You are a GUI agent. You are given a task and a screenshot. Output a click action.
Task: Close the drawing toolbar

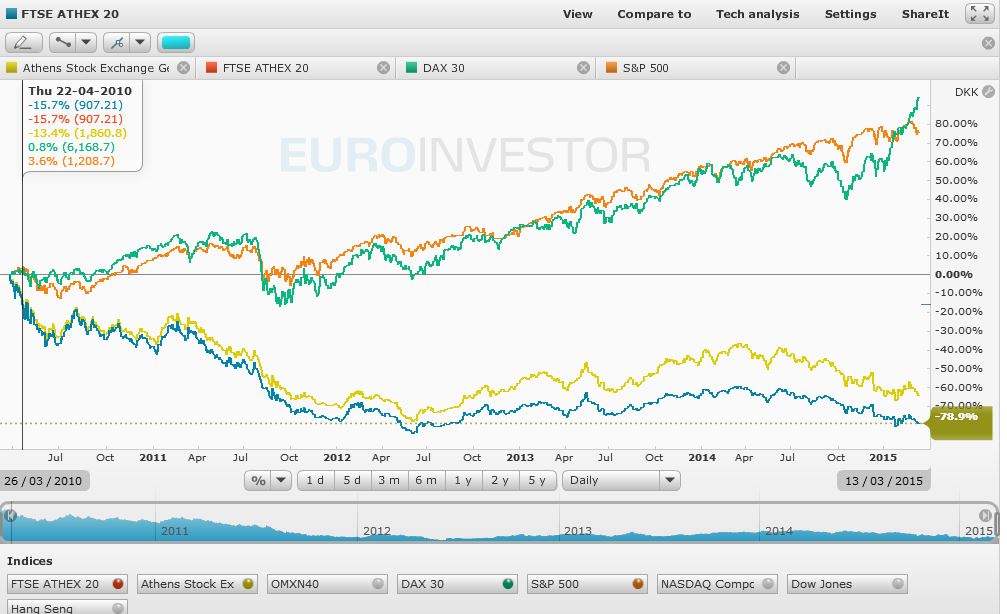tap(988, 43)
